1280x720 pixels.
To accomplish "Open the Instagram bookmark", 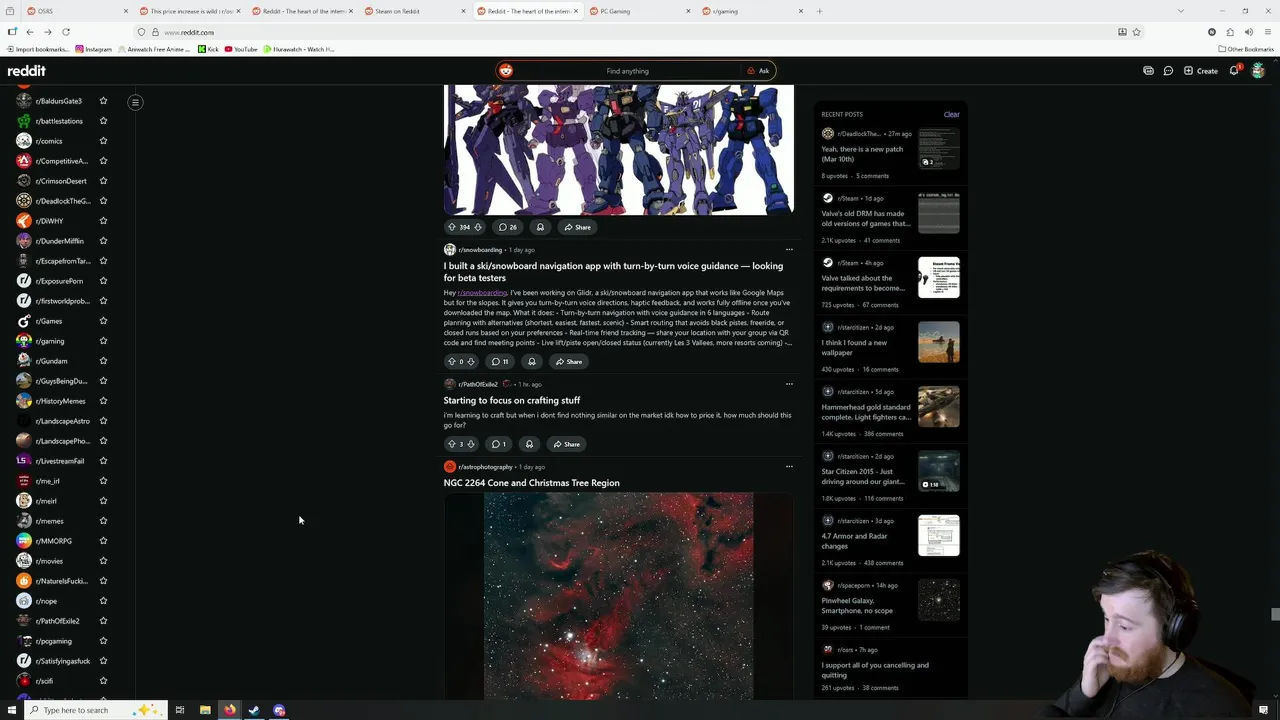I will pyautogui.click(x=93, y=49).
